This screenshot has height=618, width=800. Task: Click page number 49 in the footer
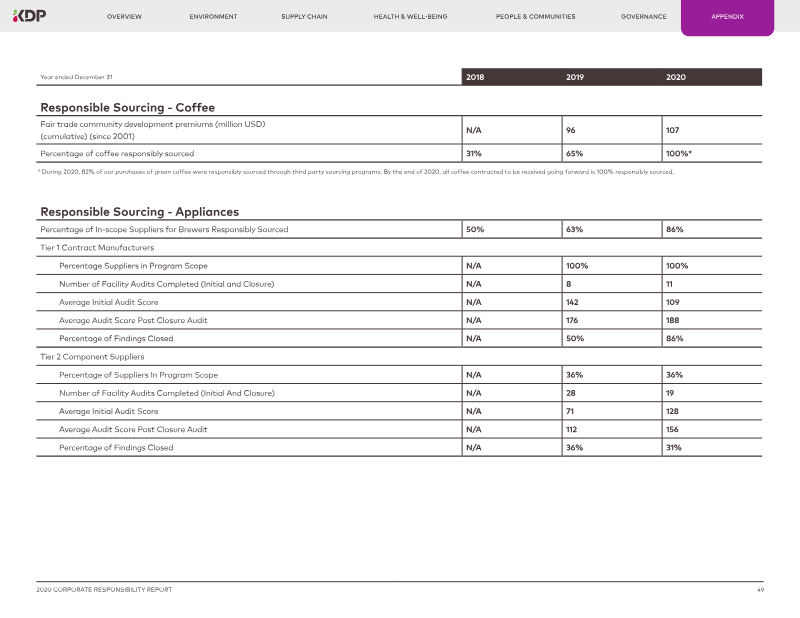pos(760,590)
